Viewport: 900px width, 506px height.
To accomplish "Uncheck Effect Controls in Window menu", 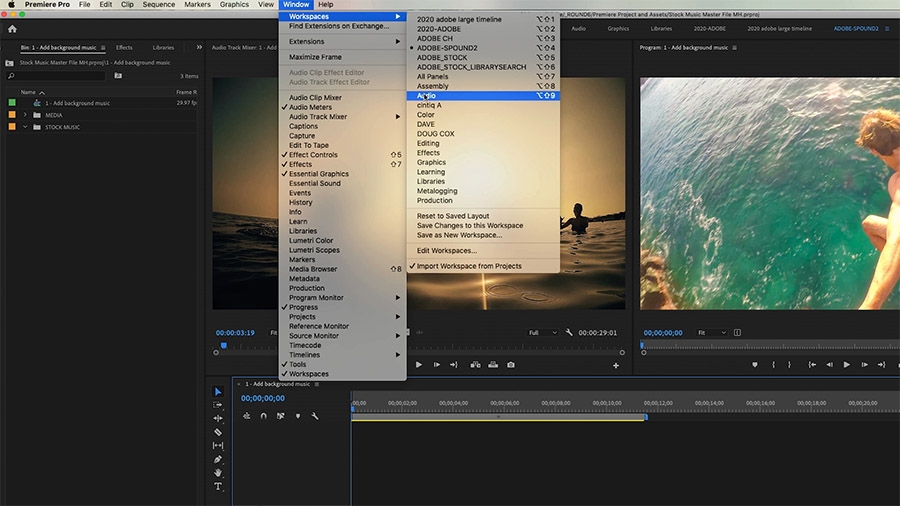I will tap(313, 155).
